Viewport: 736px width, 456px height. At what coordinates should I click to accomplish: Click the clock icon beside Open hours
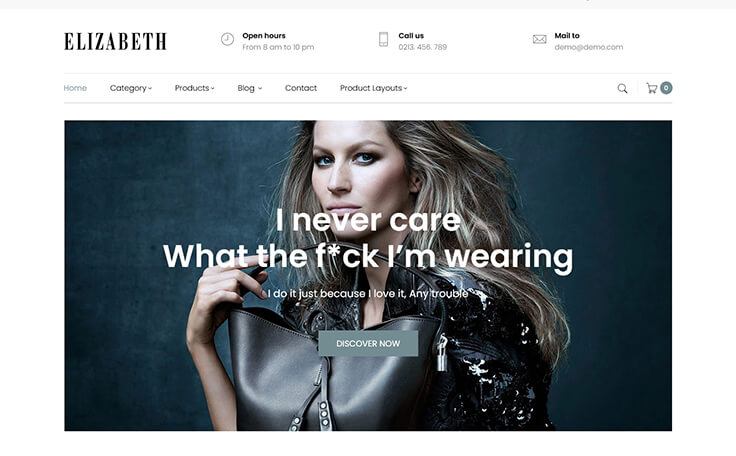(227, 39)
